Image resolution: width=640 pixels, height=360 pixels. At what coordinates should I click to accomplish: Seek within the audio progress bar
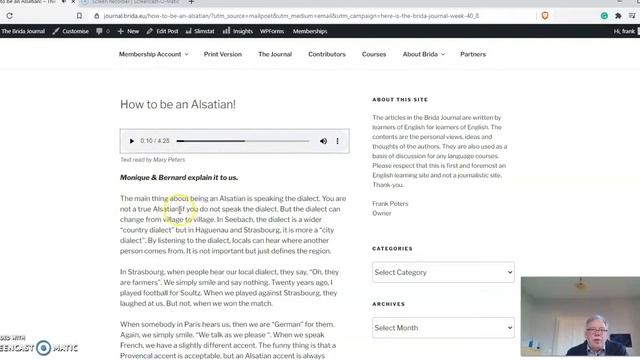click(x=243, y=141)
